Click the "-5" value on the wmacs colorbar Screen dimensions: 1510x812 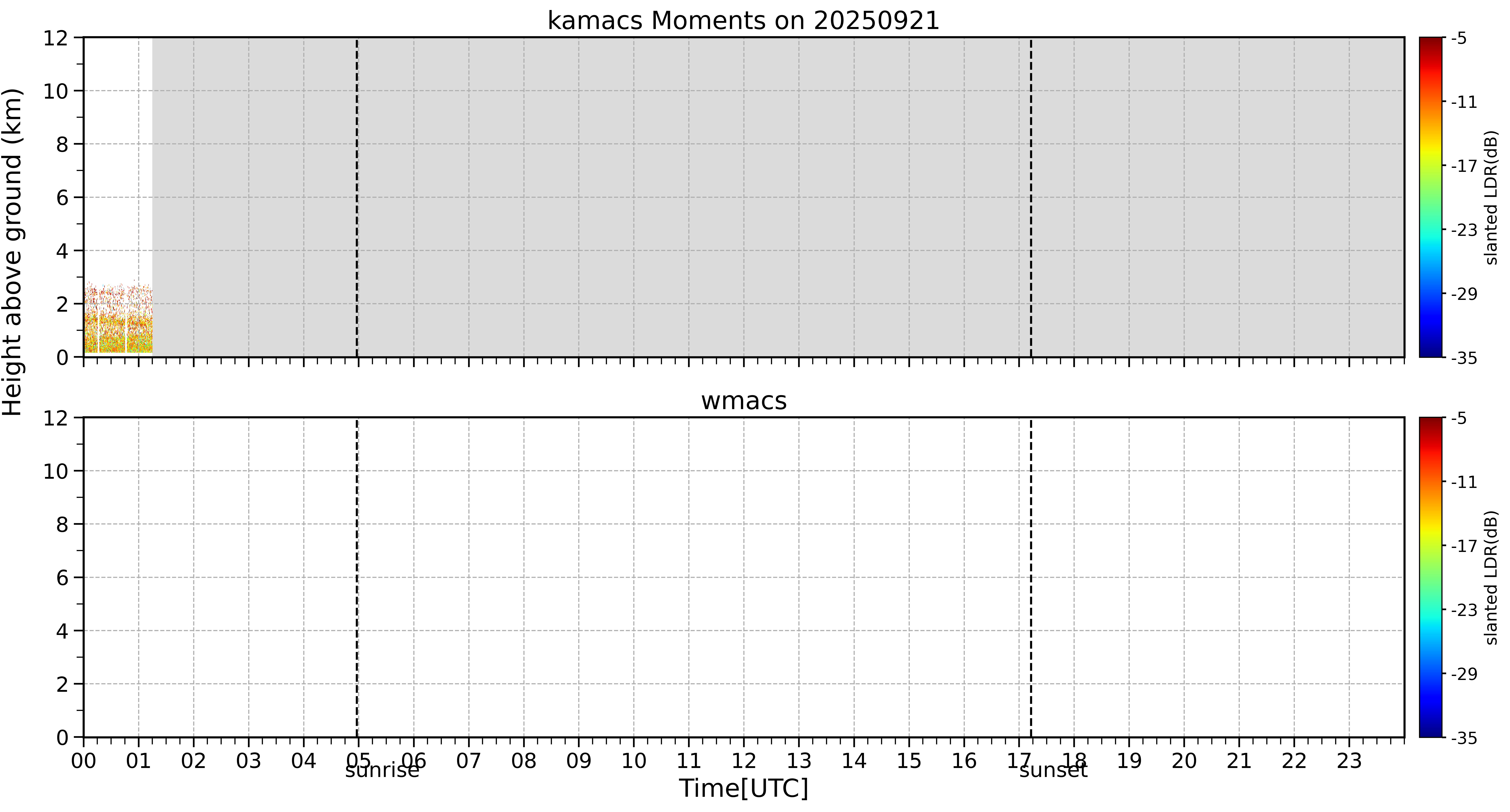click(1459, 418)
